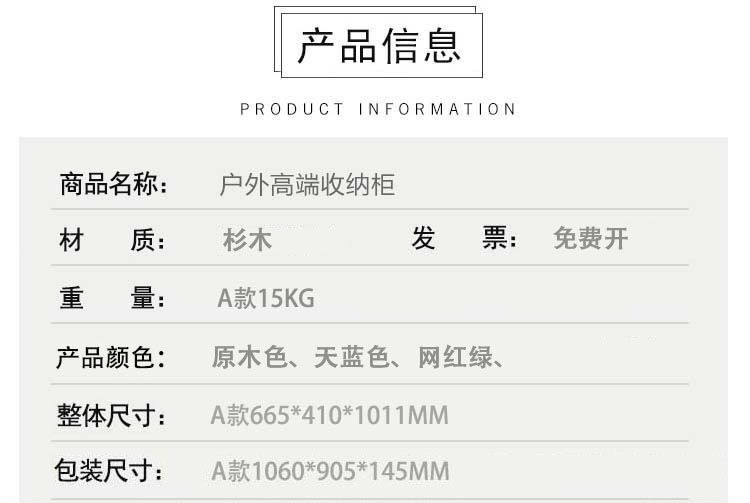
Task: Select the 材质 label
Action: pyautogui.click(x=114, y=240)
